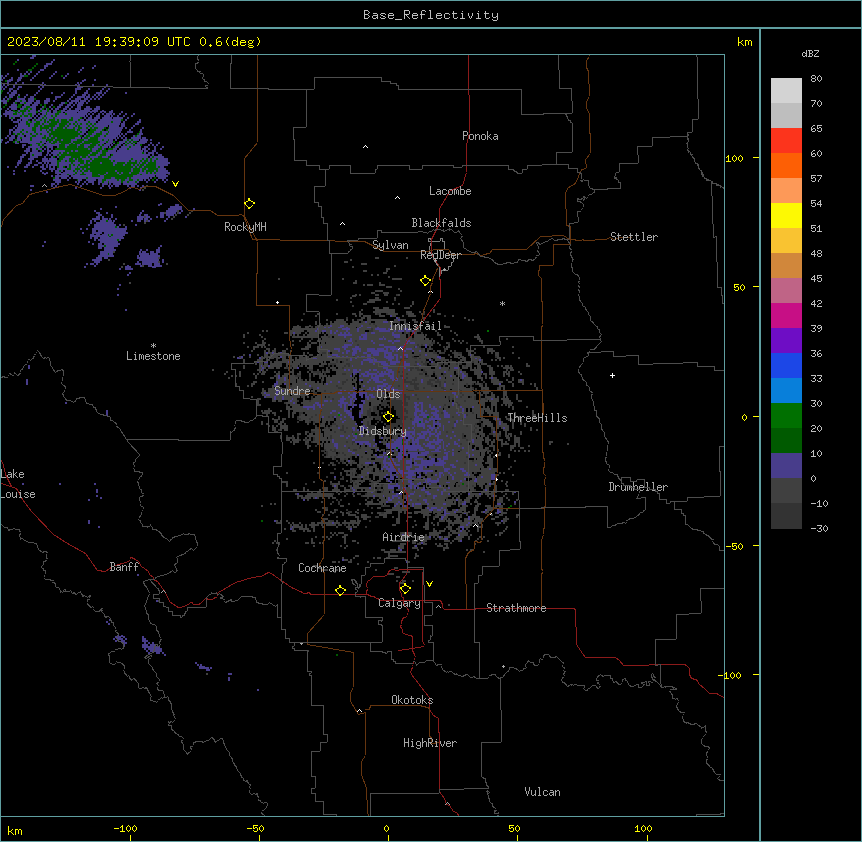The image size is (862, 842).
Task: Click the Okotoks label
Action: pos(412,700)
